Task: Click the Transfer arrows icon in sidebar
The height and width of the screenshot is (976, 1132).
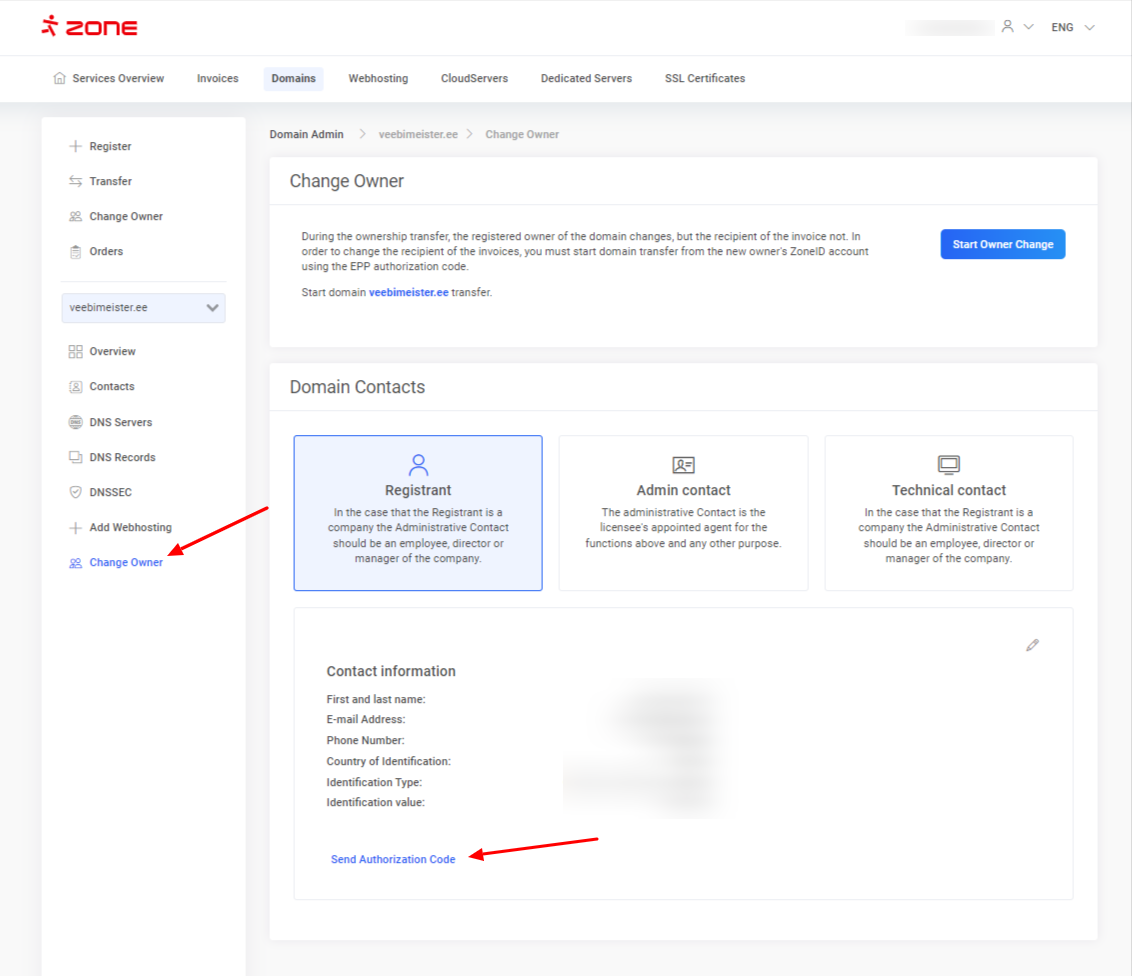Action: coord(75,181)
